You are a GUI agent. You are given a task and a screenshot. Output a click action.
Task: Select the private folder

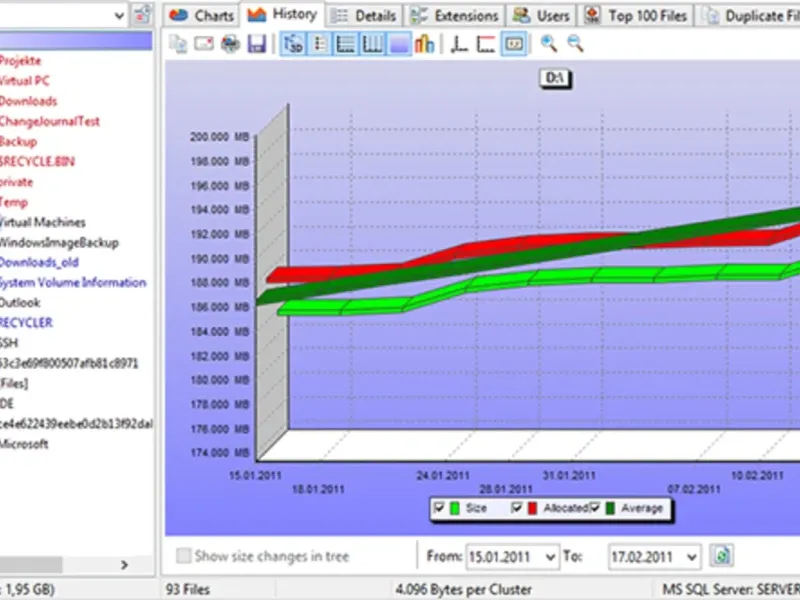coord(16,182)
